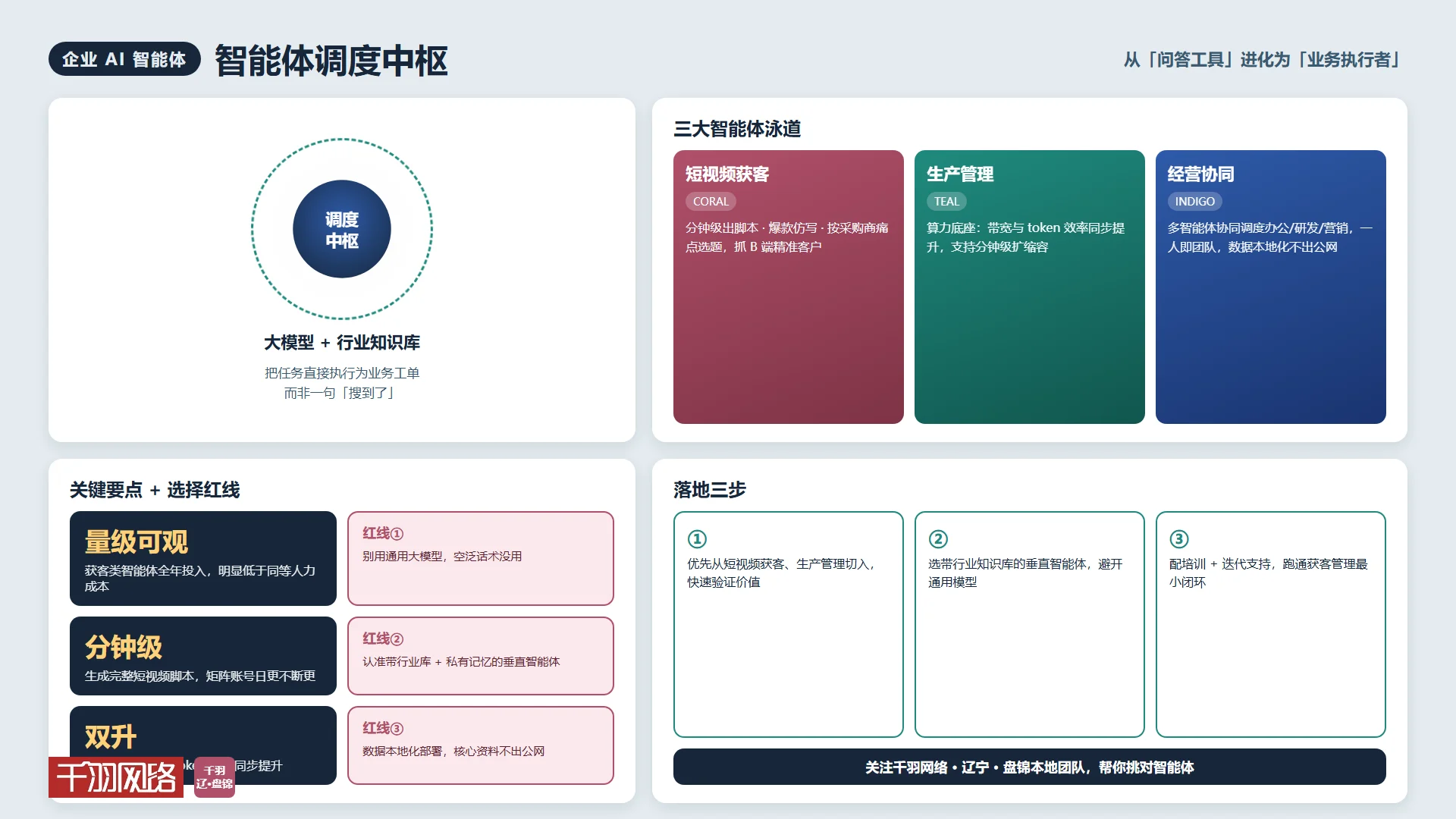Click the 三大智能体泳道 heading

(x=737, y=129)
